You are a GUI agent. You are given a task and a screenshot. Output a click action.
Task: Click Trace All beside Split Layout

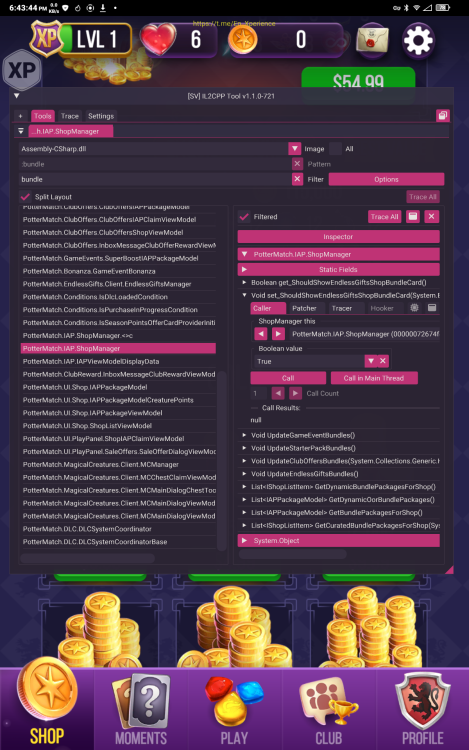423,197
